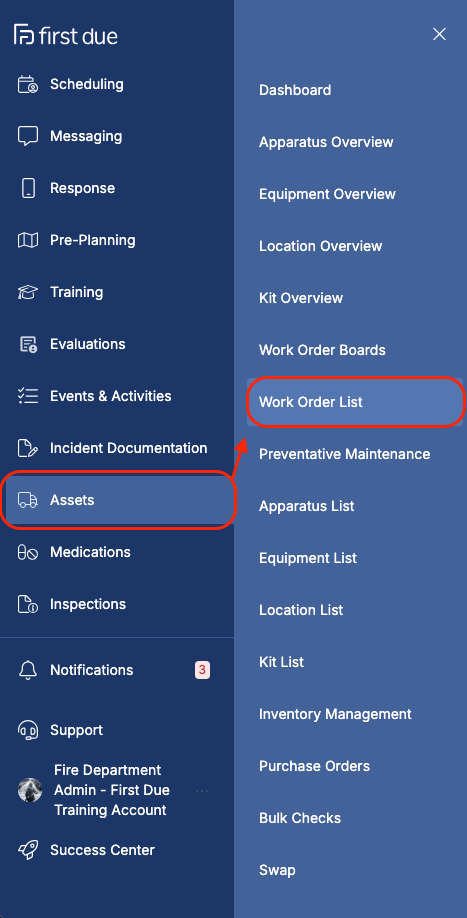
Task: Click the Support headset icon
Action: 28,730
